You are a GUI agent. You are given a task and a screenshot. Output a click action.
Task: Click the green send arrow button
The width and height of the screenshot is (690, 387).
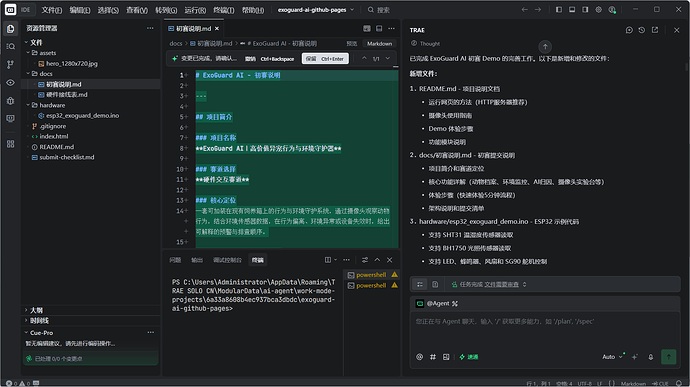pos(668,357)
